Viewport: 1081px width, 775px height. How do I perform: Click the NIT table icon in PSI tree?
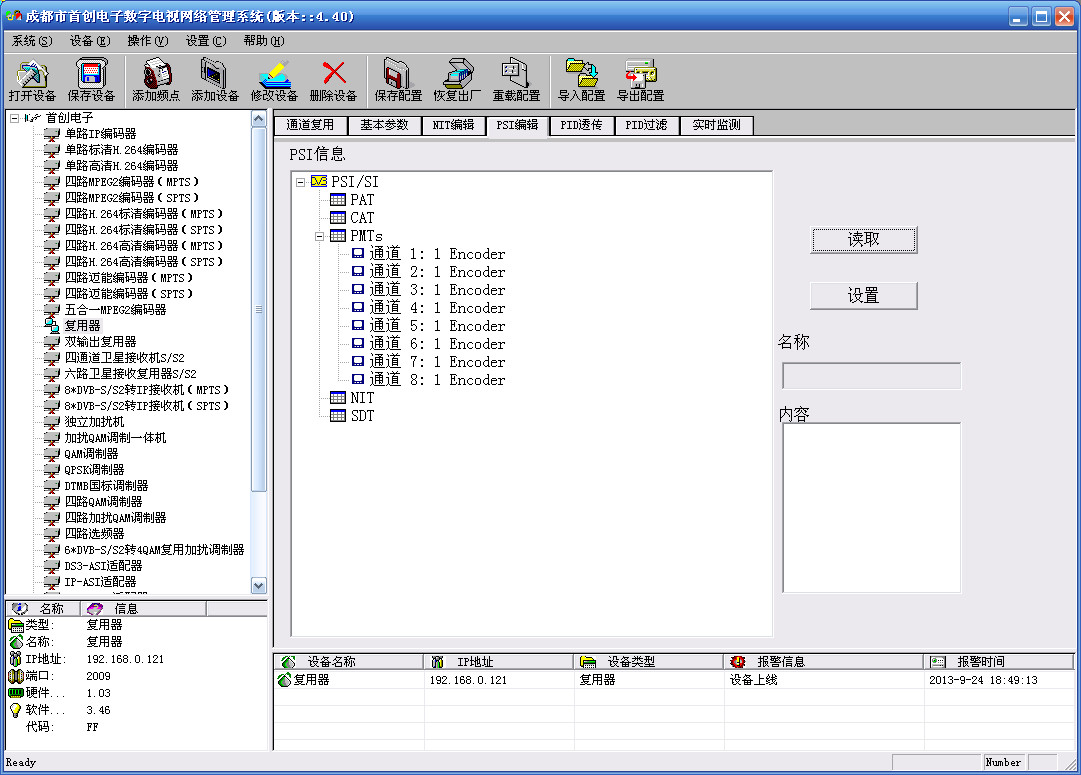click(x=338, y=398)
